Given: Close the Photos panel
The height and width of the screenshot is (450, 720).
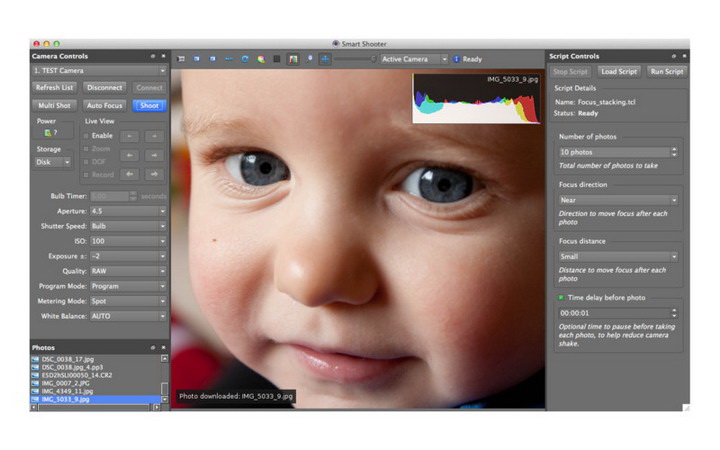Looking at the screenshot, I should point(163,348).
